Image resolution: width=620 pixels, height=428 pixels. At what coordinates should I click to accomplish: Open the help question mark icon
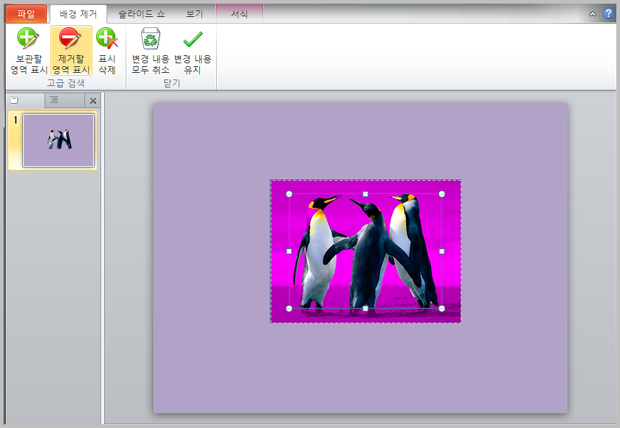click(x=608, y=13)
